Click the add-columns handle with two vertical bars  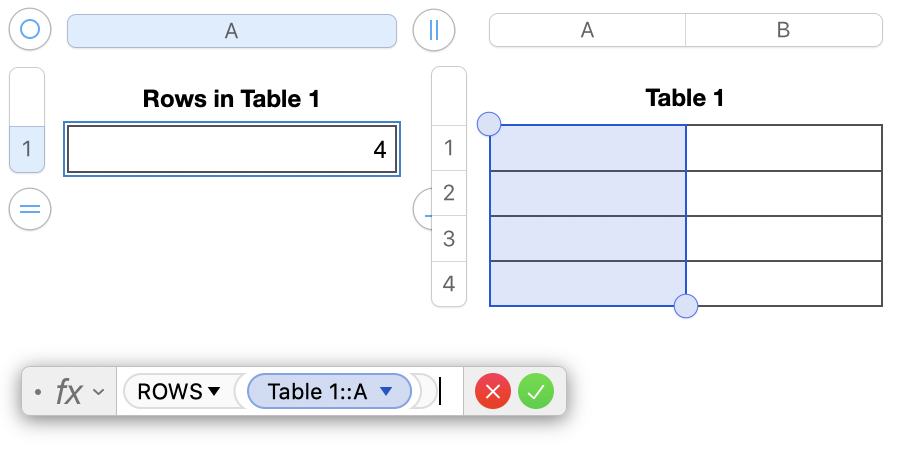(x=433, y=30)
